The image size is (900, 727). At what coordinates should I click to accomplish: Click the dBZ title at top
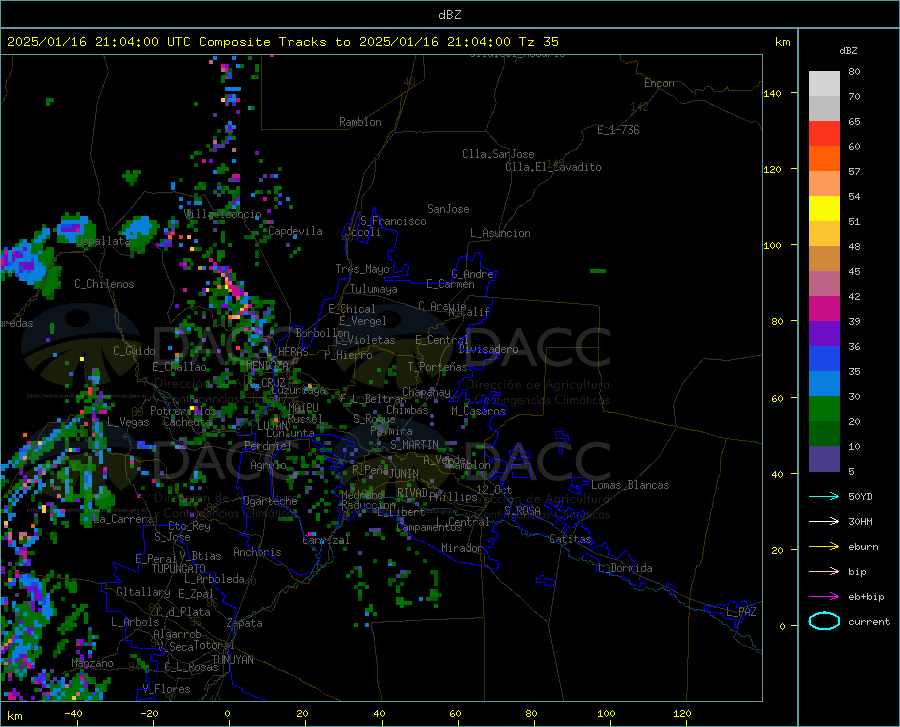coord(449,15)
